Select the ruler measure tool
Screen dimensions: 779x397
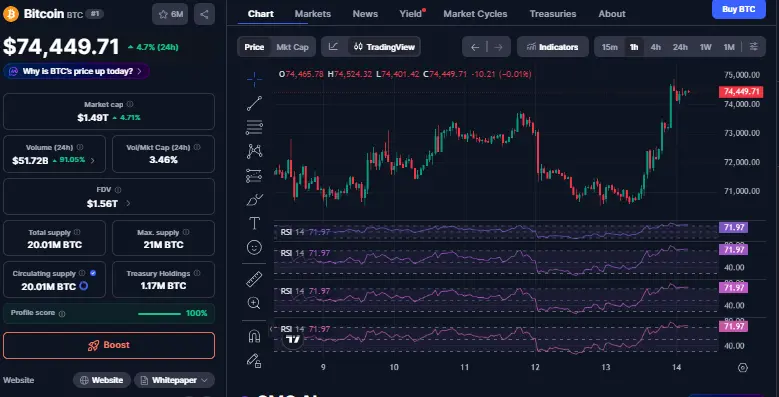(254, 279)
